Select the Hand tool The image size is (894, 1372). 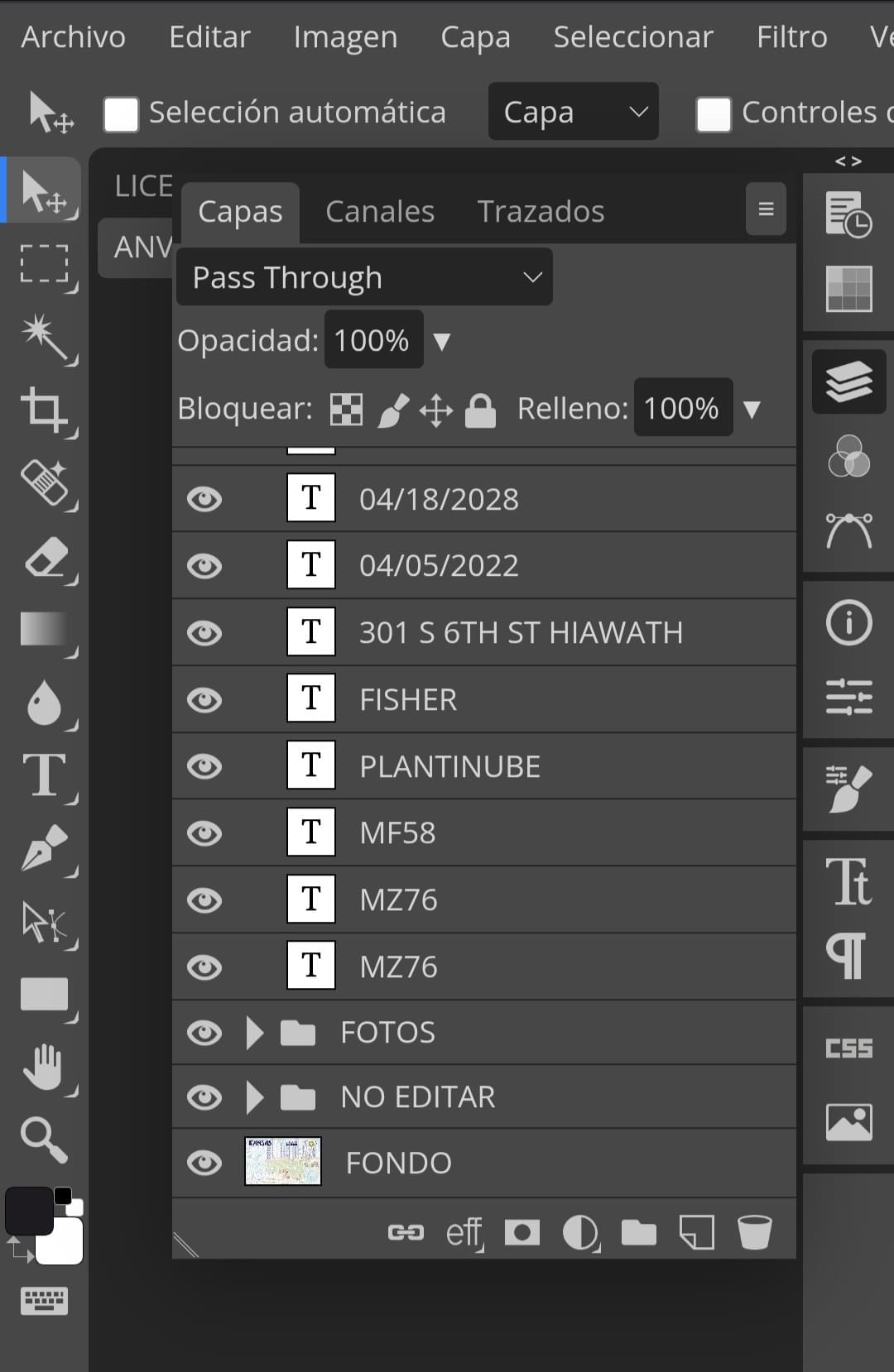[45, 1067]
